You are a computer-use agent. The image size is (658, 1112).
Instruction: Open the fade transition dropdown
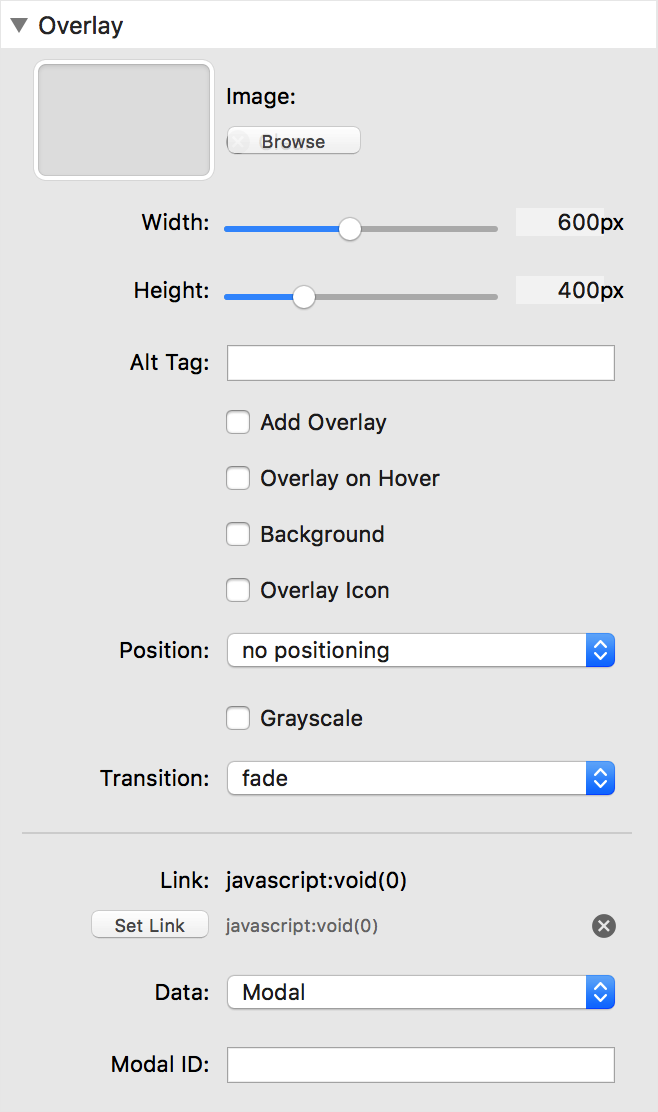pyautogui.click(x=420, y=778)
